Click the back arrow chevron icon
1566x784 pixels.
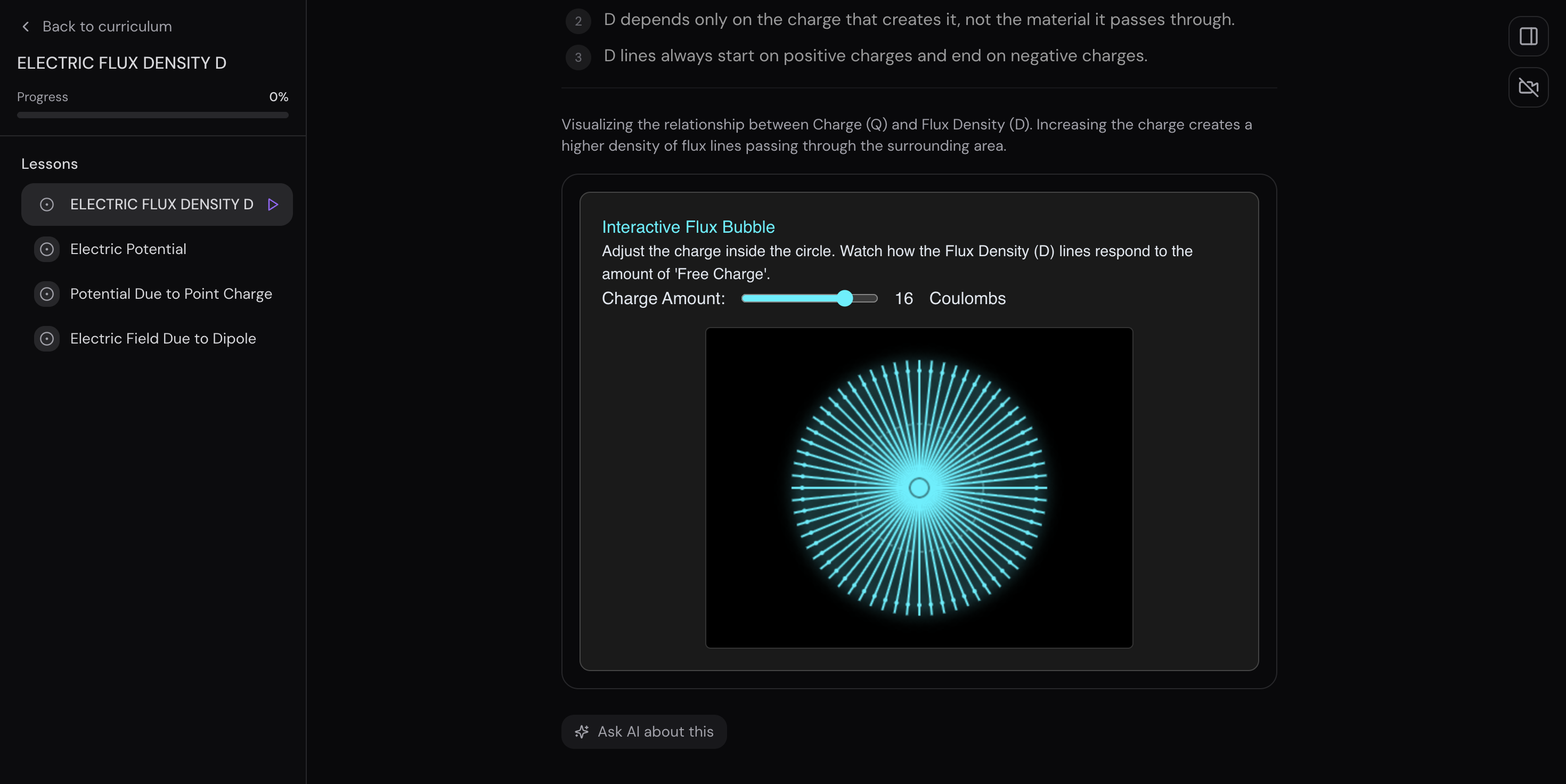pyautogui.click(x=26, y=27)
